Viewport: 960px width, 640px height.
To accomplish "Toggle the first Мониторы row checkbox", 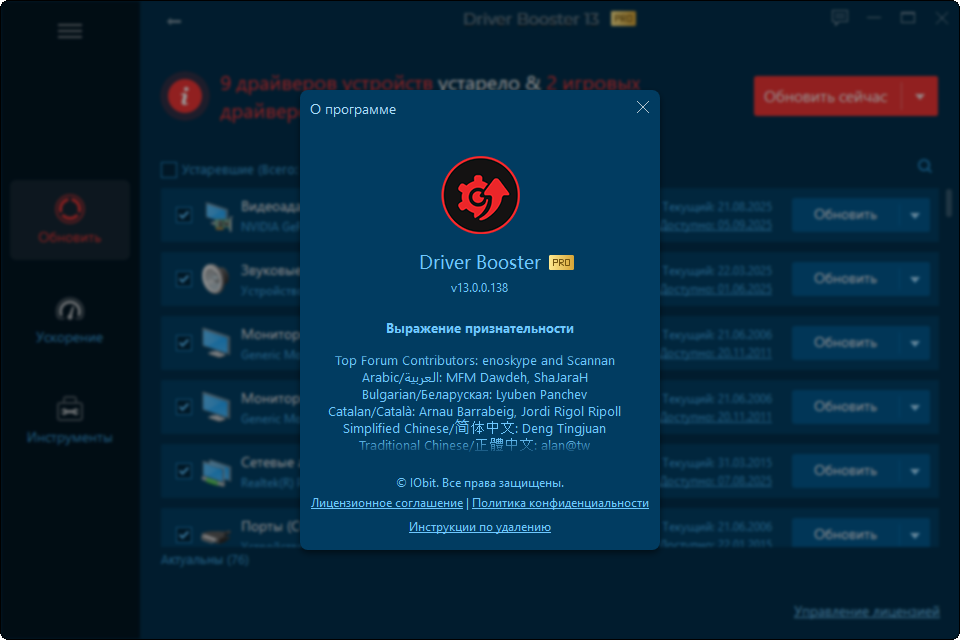I will (x=183, y=343).
